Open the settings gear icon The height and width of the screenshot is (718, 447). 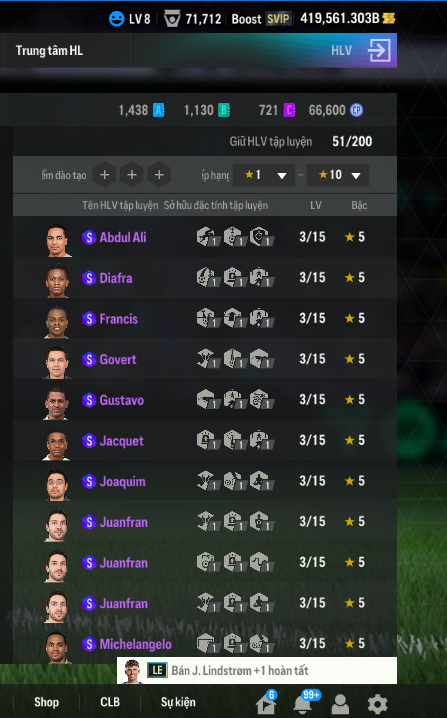[x=377, y=704]
